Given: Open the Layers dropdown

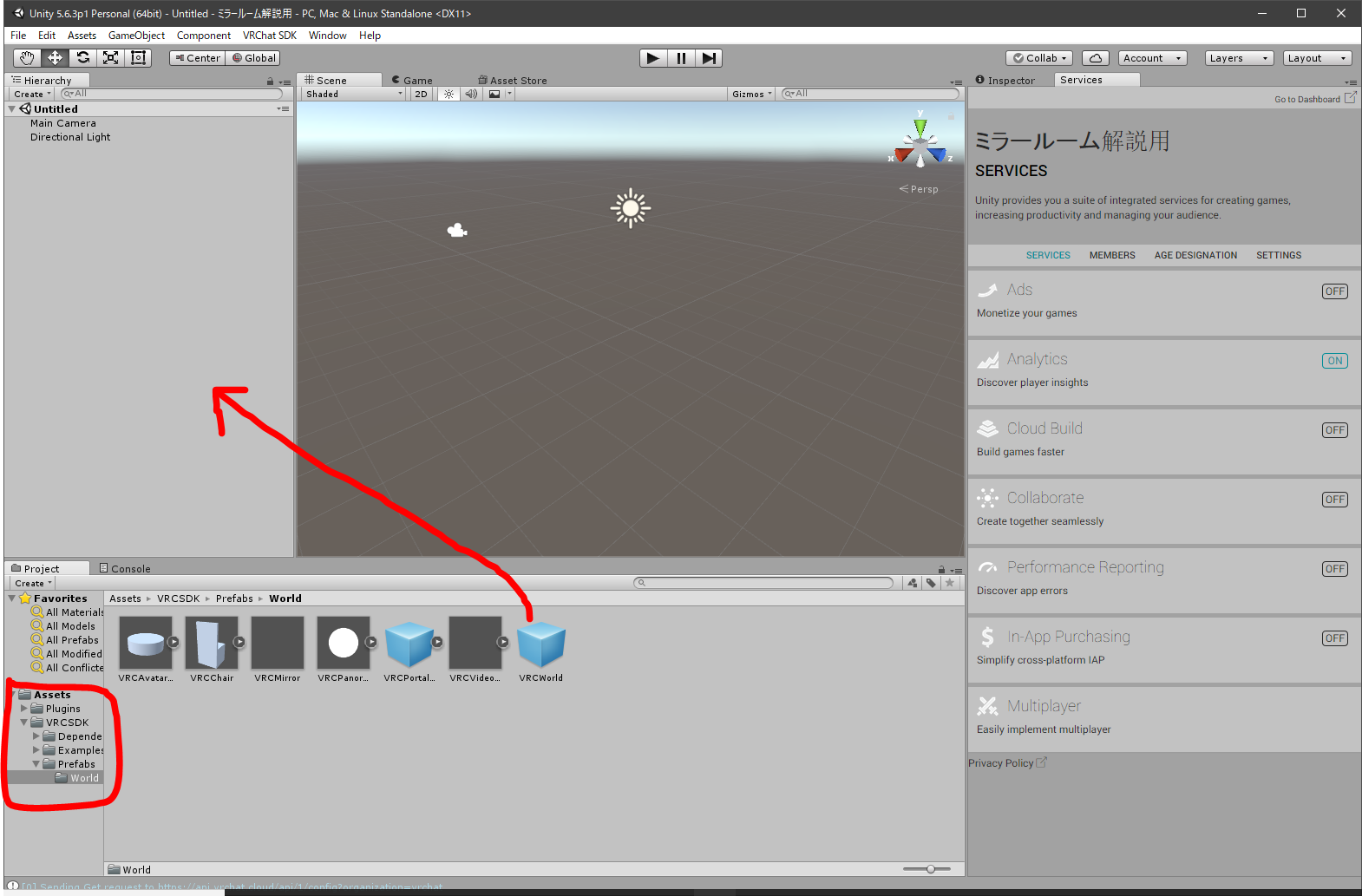Looking at the screenshot, I should [x=1239, y=58].
